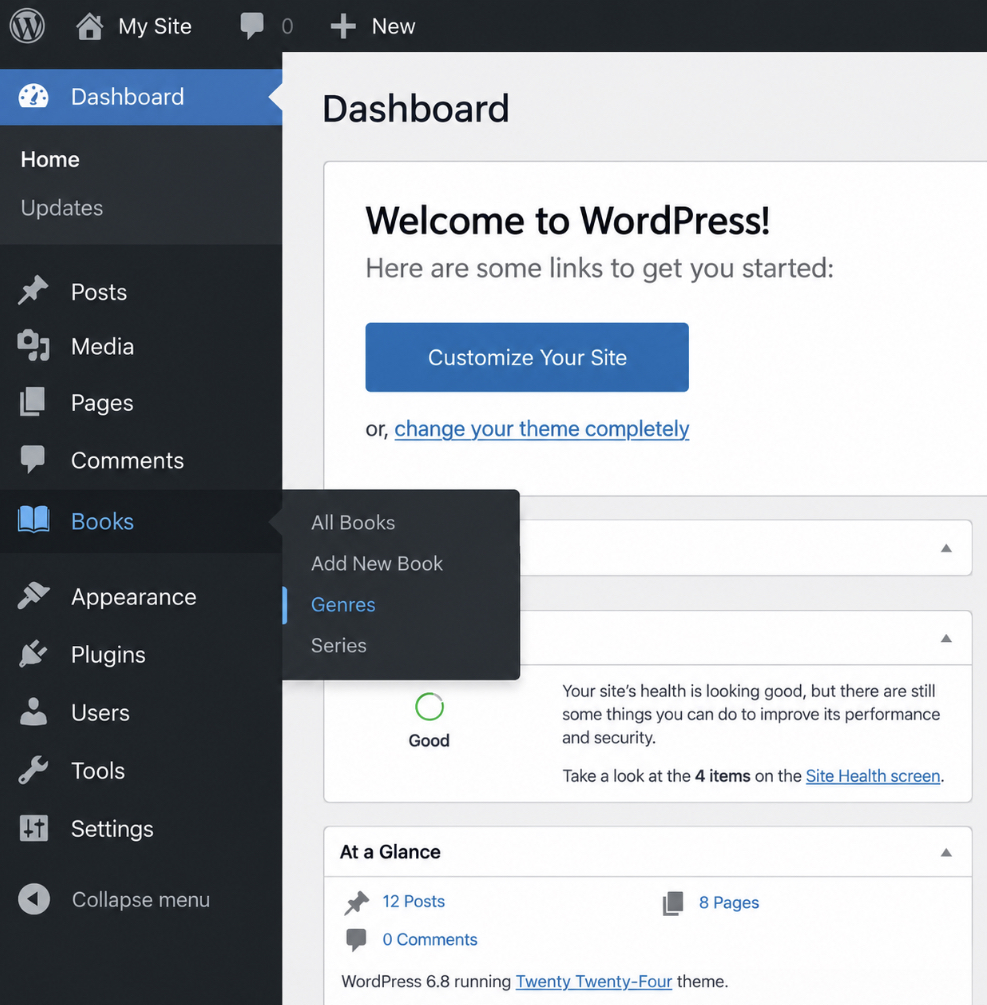Click the Pages icon in sidebar

[33, 402]
